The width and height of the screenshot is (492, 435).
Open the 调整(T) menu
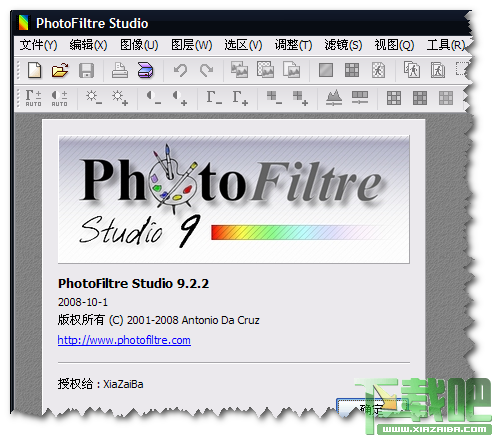tap(293, 45)
